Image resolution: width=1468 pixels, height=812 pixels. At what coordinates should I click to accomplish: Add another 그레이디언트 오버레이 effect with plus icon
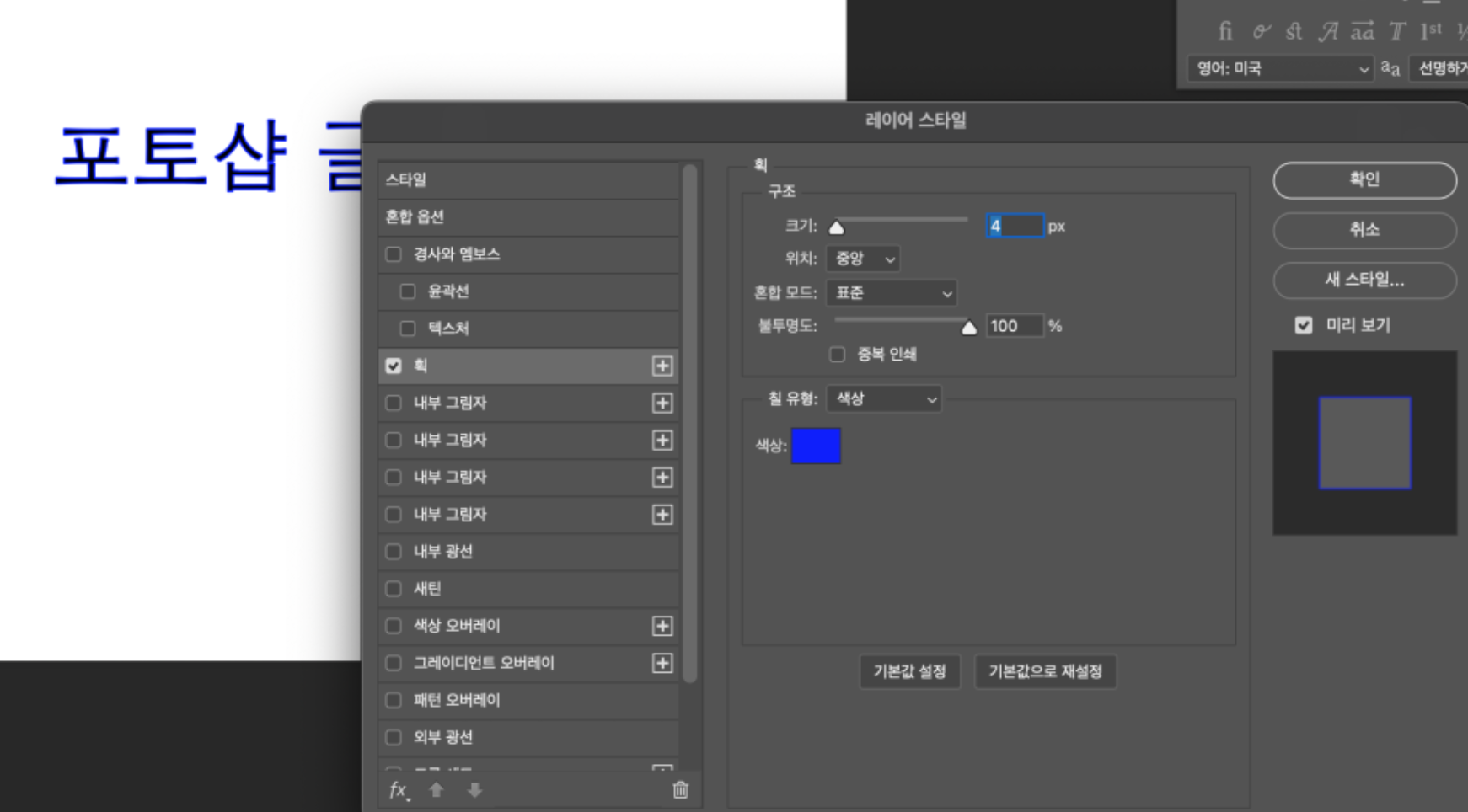point(662,663)
